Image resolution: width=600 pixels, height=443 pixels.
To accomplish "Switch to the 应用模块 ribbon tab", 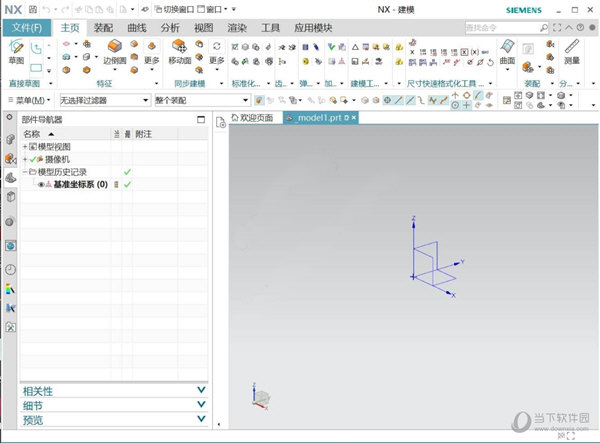I will 313,28.
